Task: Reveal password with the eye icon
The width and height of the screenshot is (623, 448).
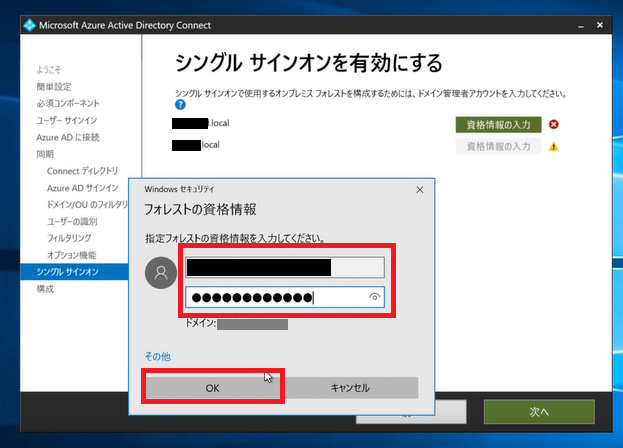Action: click(x=374, y=297)
